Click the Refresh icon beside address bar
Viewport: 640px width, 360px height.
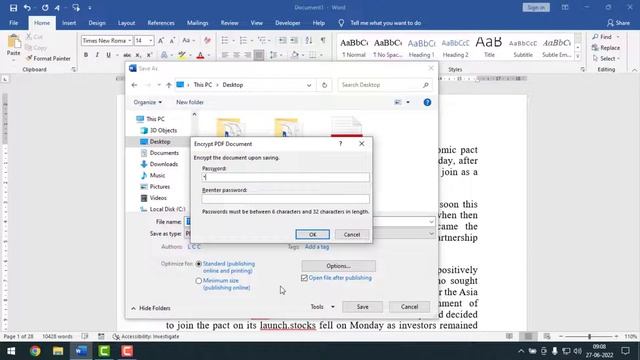pyautogui.click(x=324, y=85)
